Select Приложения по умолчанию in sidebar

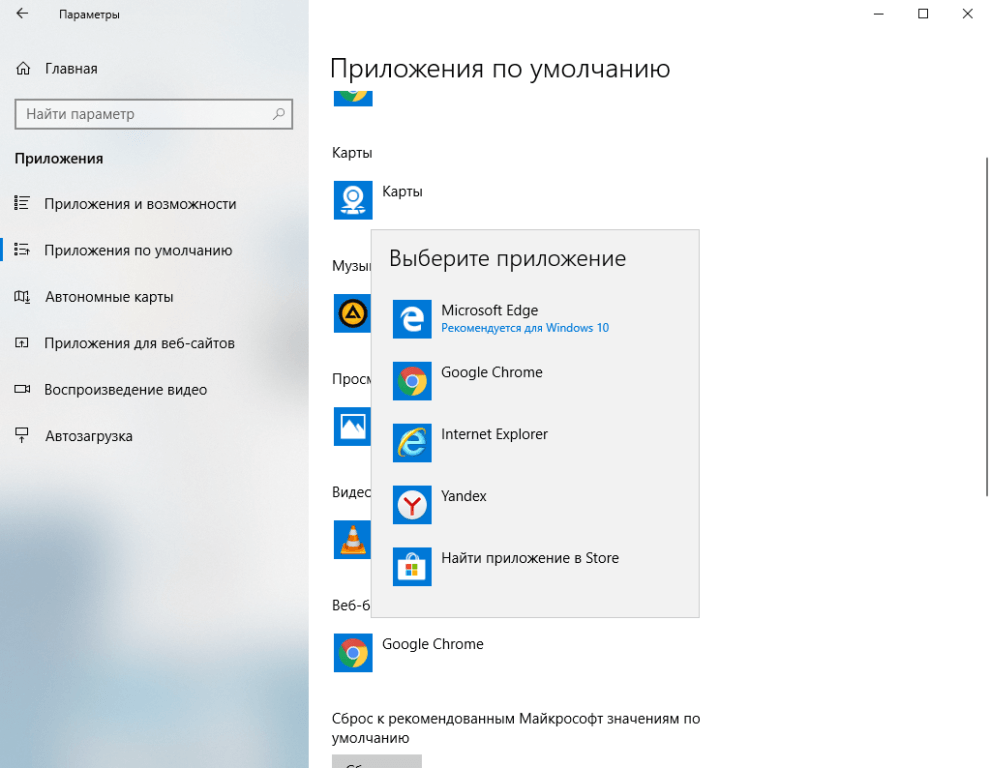pos(138,250)
